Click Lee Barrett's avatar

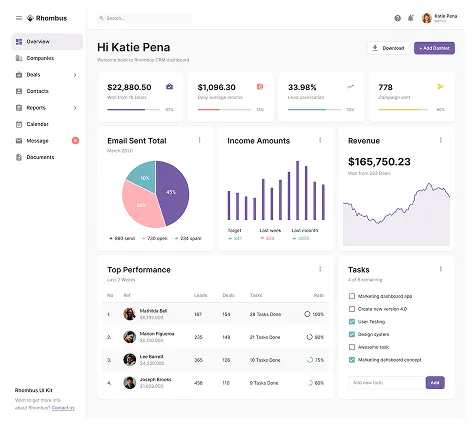[130, 360]
